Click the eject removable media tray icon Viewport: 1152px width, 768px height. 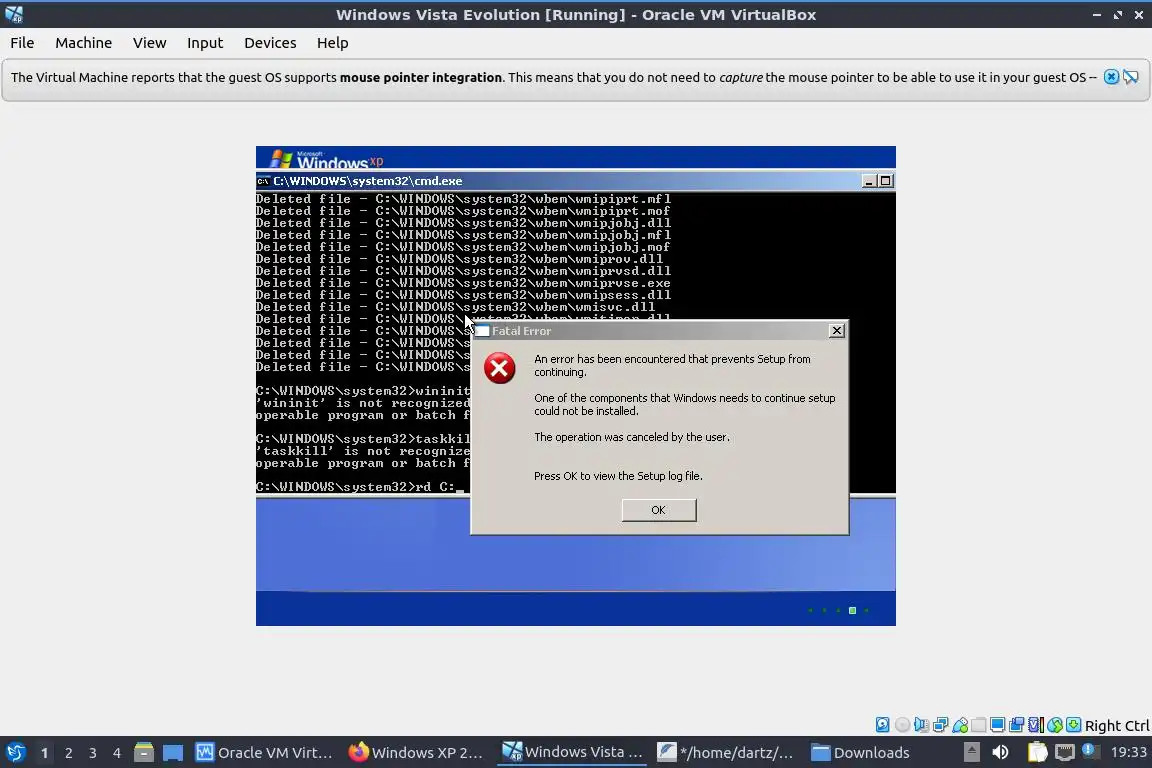coord(971,752)
